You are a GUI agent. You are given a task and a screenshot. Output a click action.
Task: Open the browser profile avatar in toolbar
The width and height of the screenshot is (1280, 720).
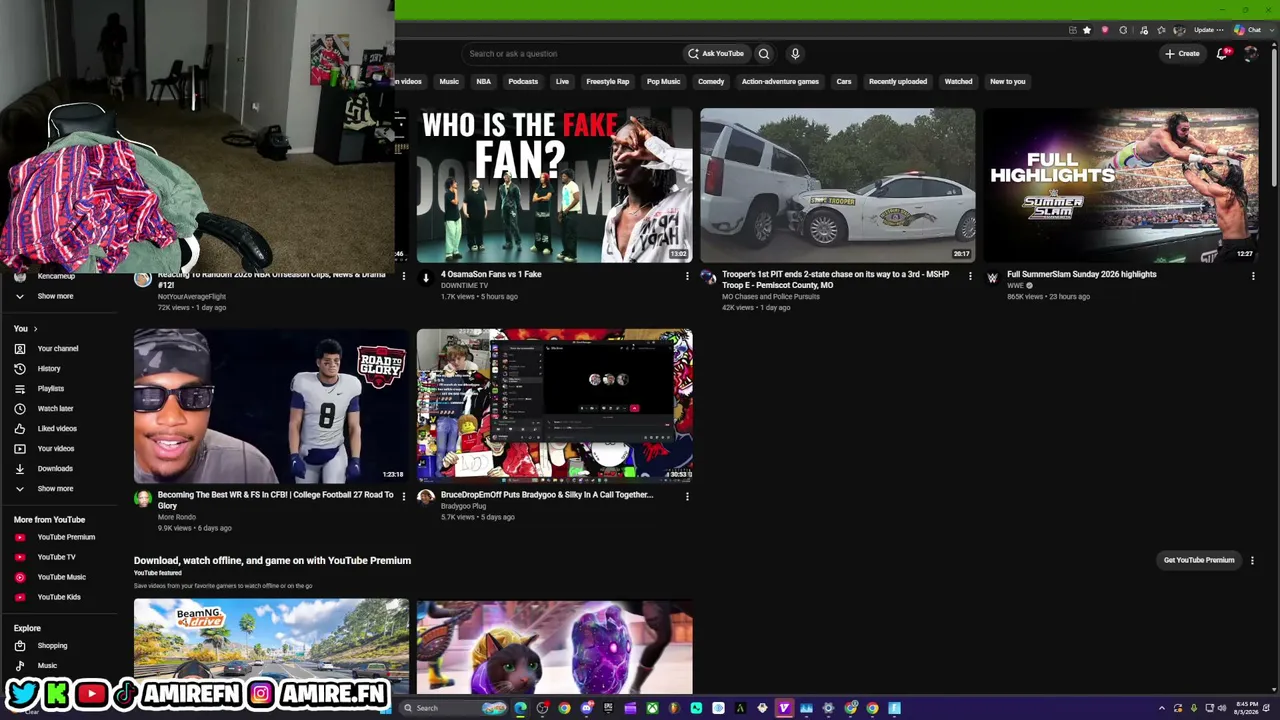1180,30
